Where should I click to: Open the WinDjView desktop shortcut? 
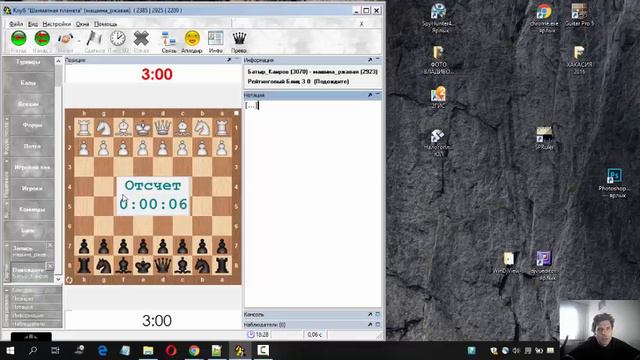pos(507,262)
